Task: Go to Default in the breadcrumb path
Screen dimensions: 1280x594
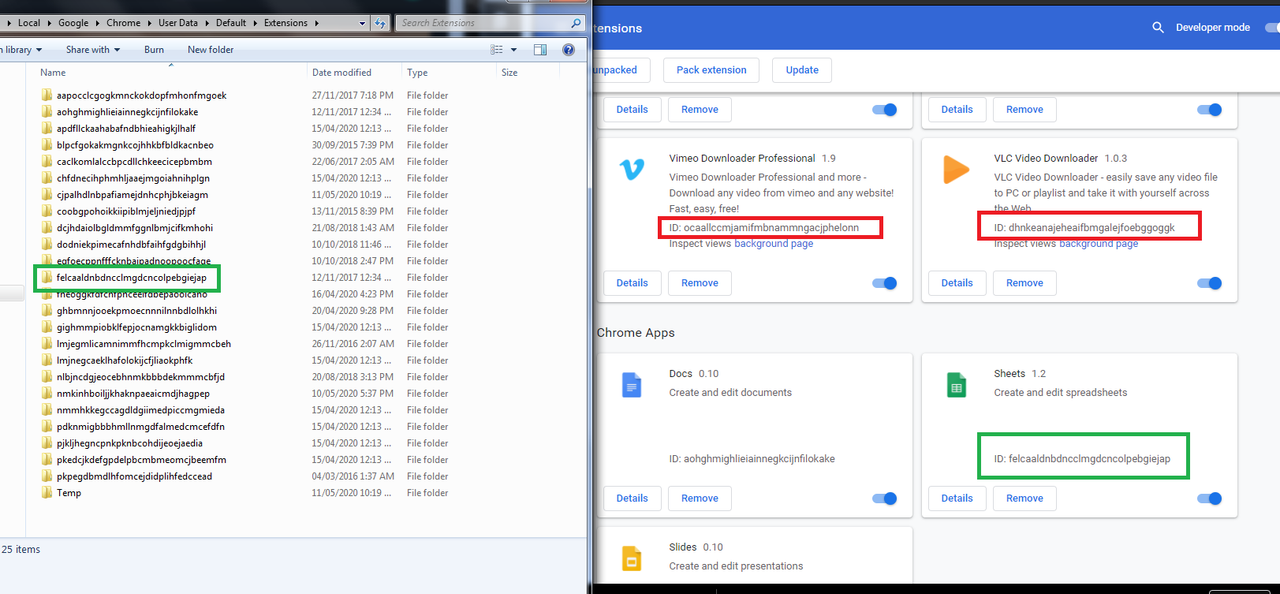Action: [231, 22]
